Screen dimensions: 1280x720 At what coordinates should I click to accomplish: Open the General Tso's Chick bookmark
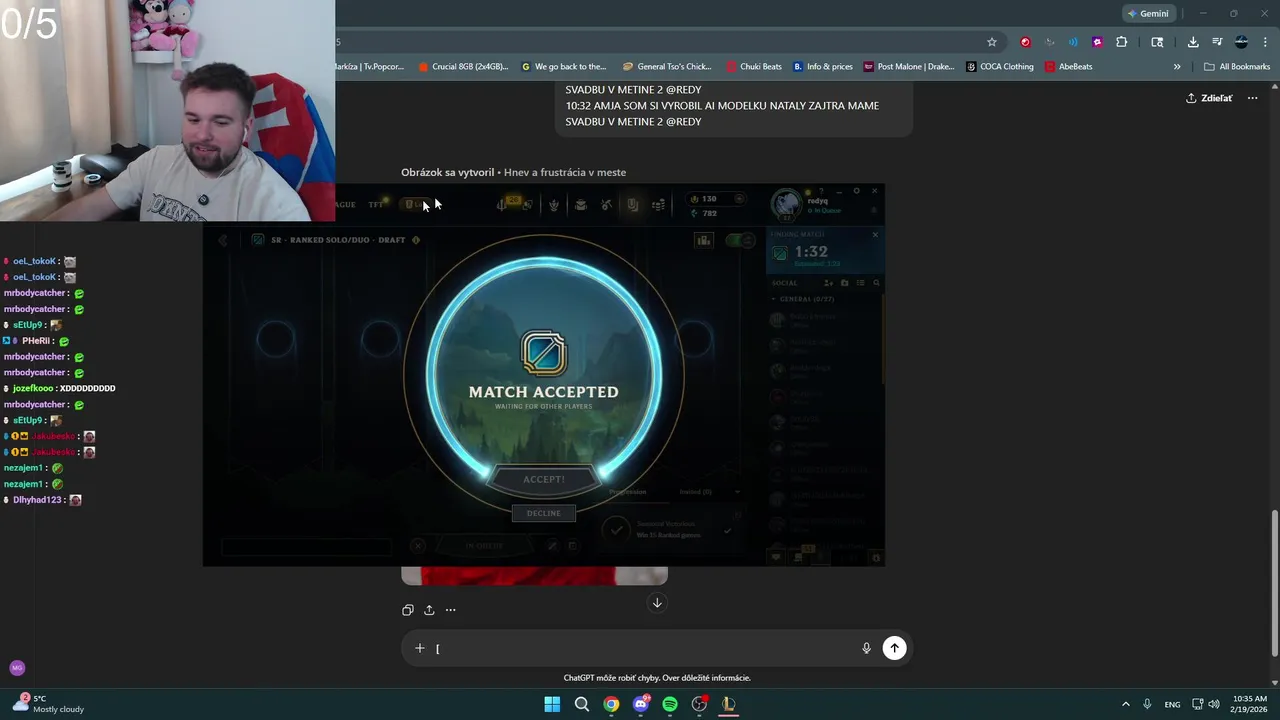pos(667,67)
